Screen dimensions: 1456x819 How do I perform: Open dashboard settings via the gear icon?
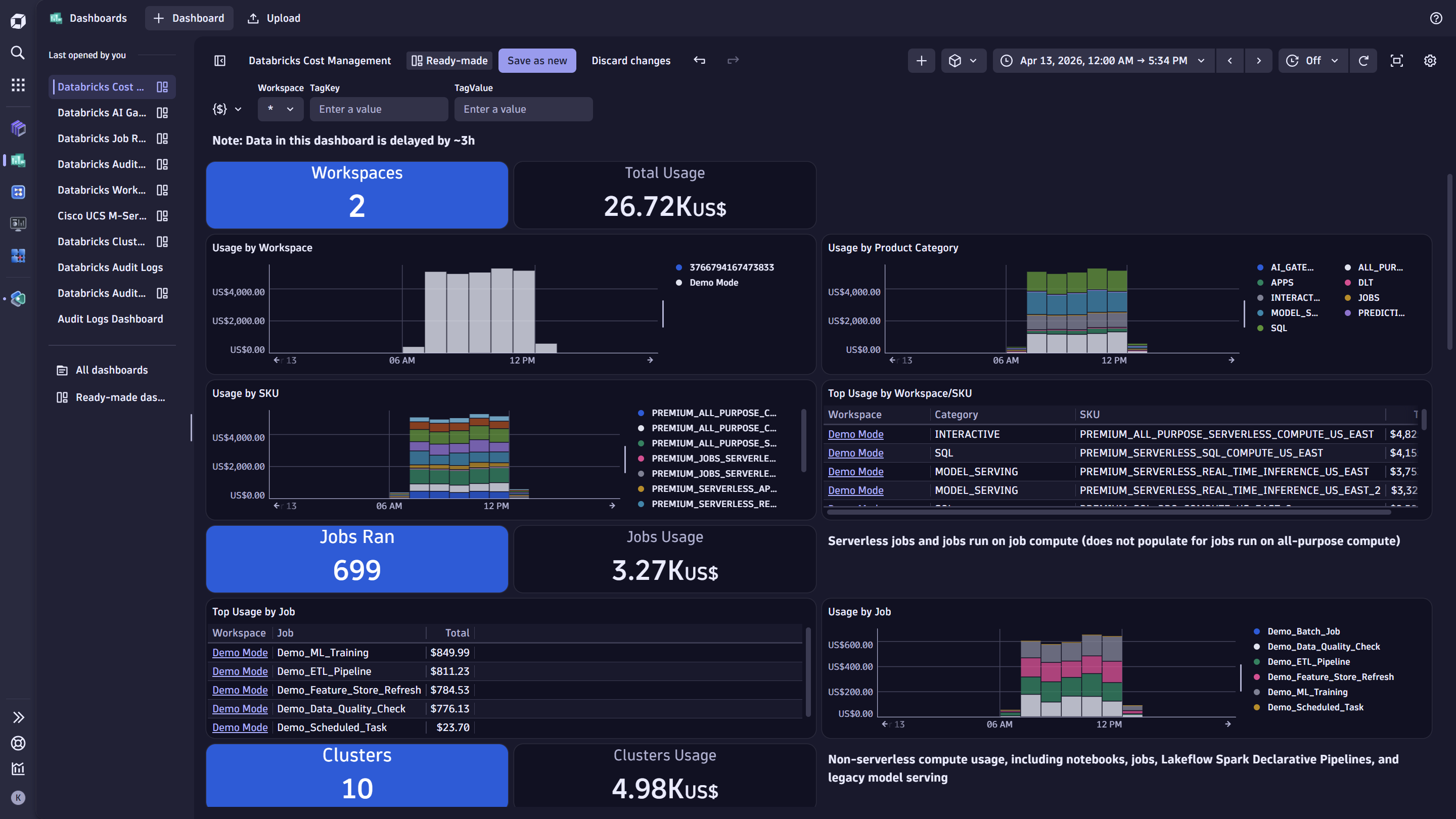tap(1430, 61)
